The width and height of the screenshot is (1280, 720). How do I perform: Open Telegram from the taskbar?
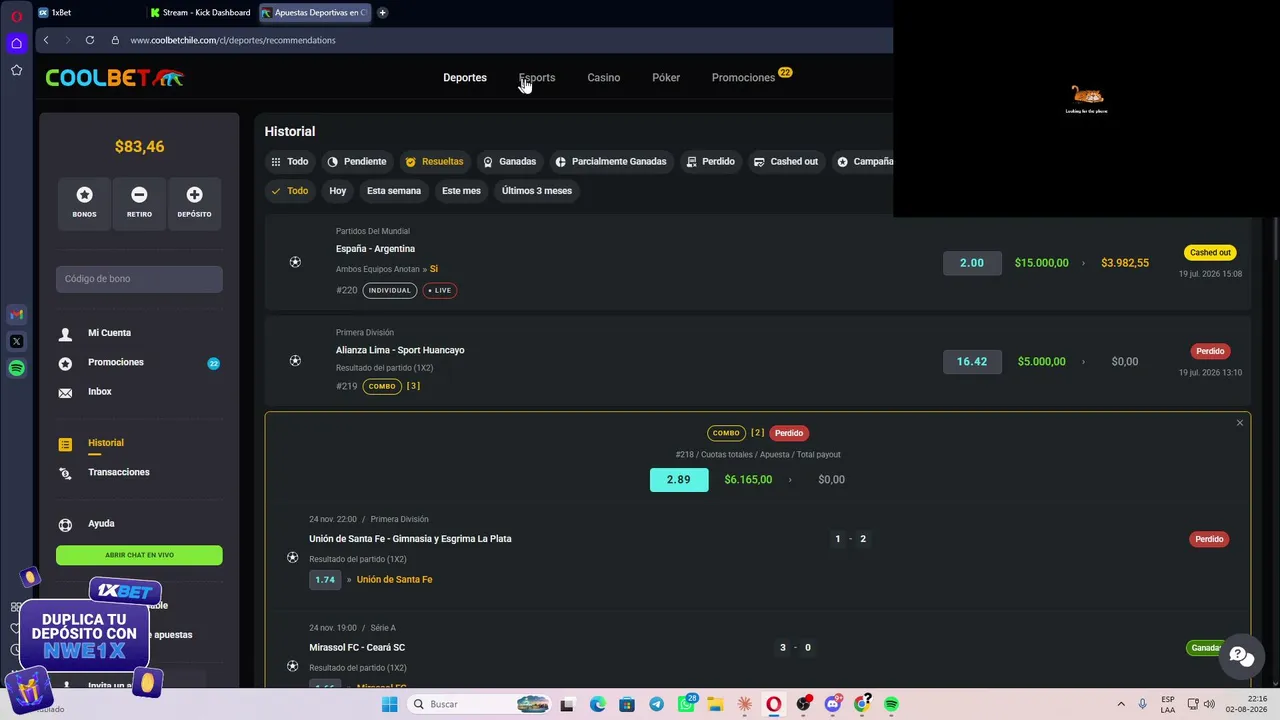tap(656, 704)
